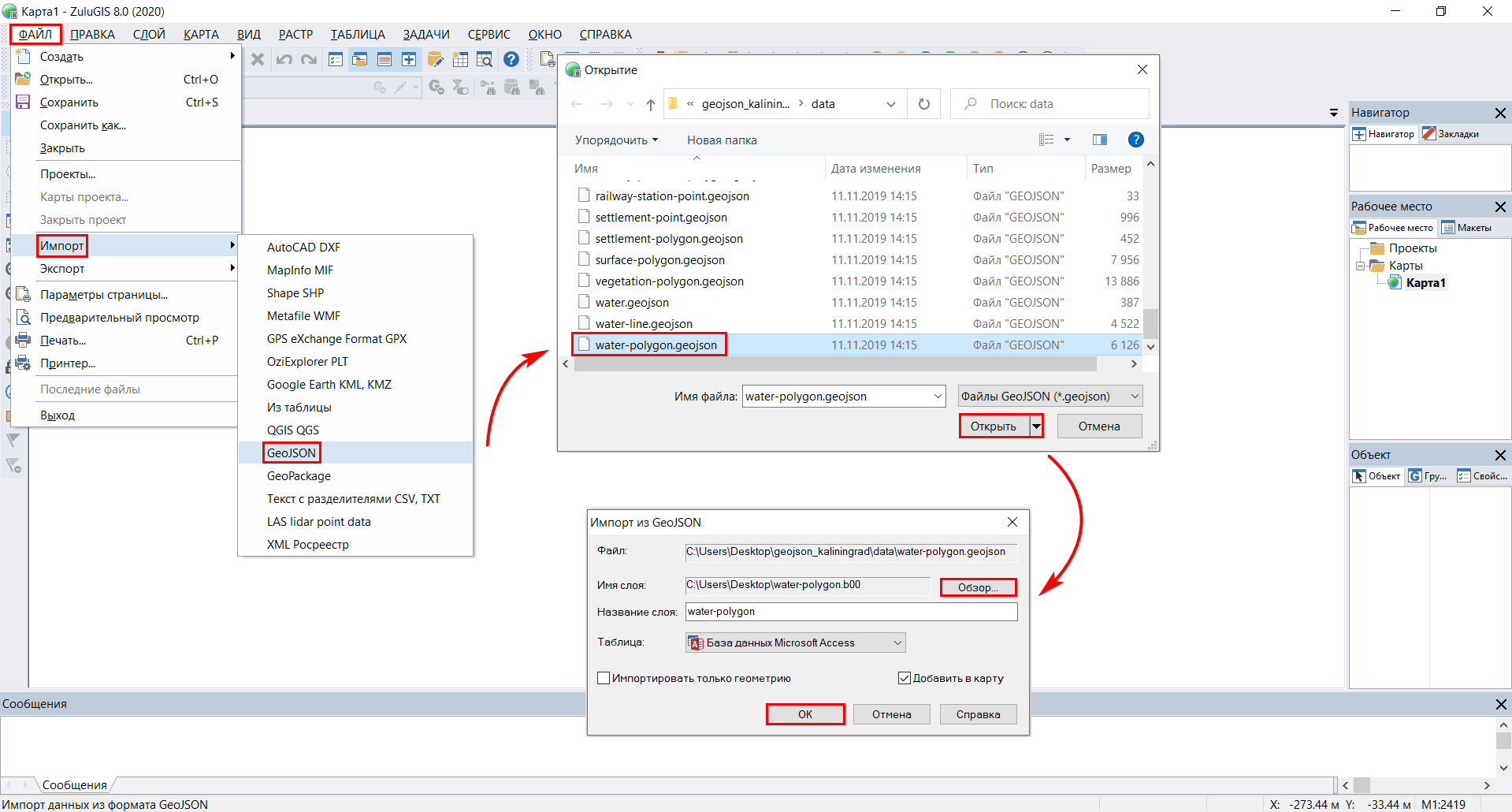Click the file list horizontal scrollbar
Screen dimensions: 1512x812
(835, 363)
